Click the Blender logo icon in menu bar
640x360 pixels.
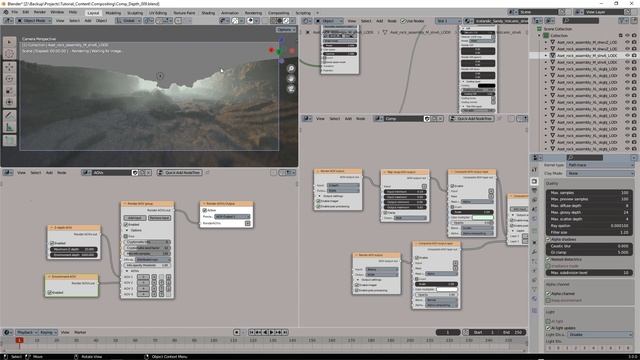[x=6, y=12]
